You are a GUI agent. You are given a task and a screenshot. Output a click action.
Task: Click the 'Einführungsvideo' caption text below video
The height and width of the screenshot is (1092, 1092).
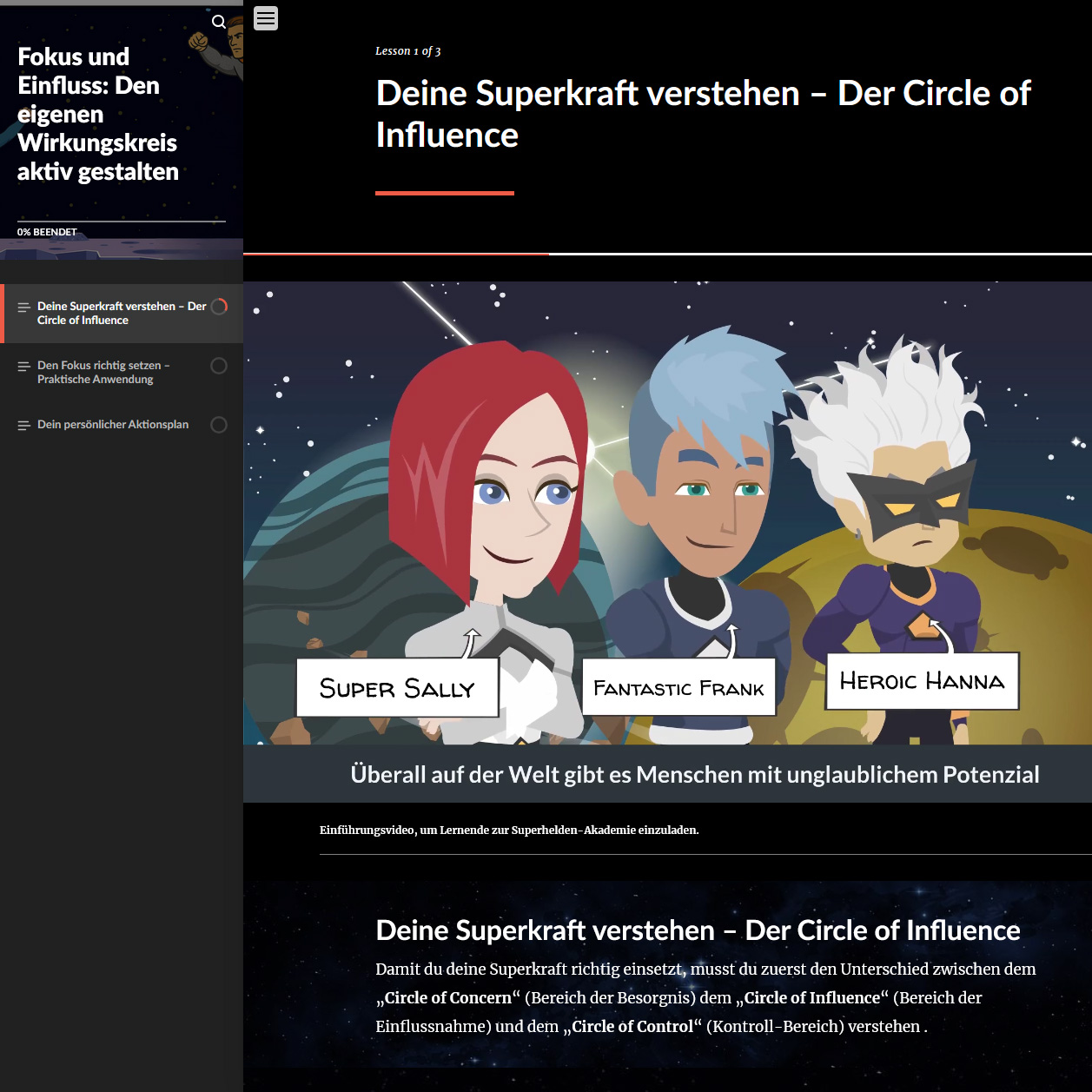(x=509, y=831)
